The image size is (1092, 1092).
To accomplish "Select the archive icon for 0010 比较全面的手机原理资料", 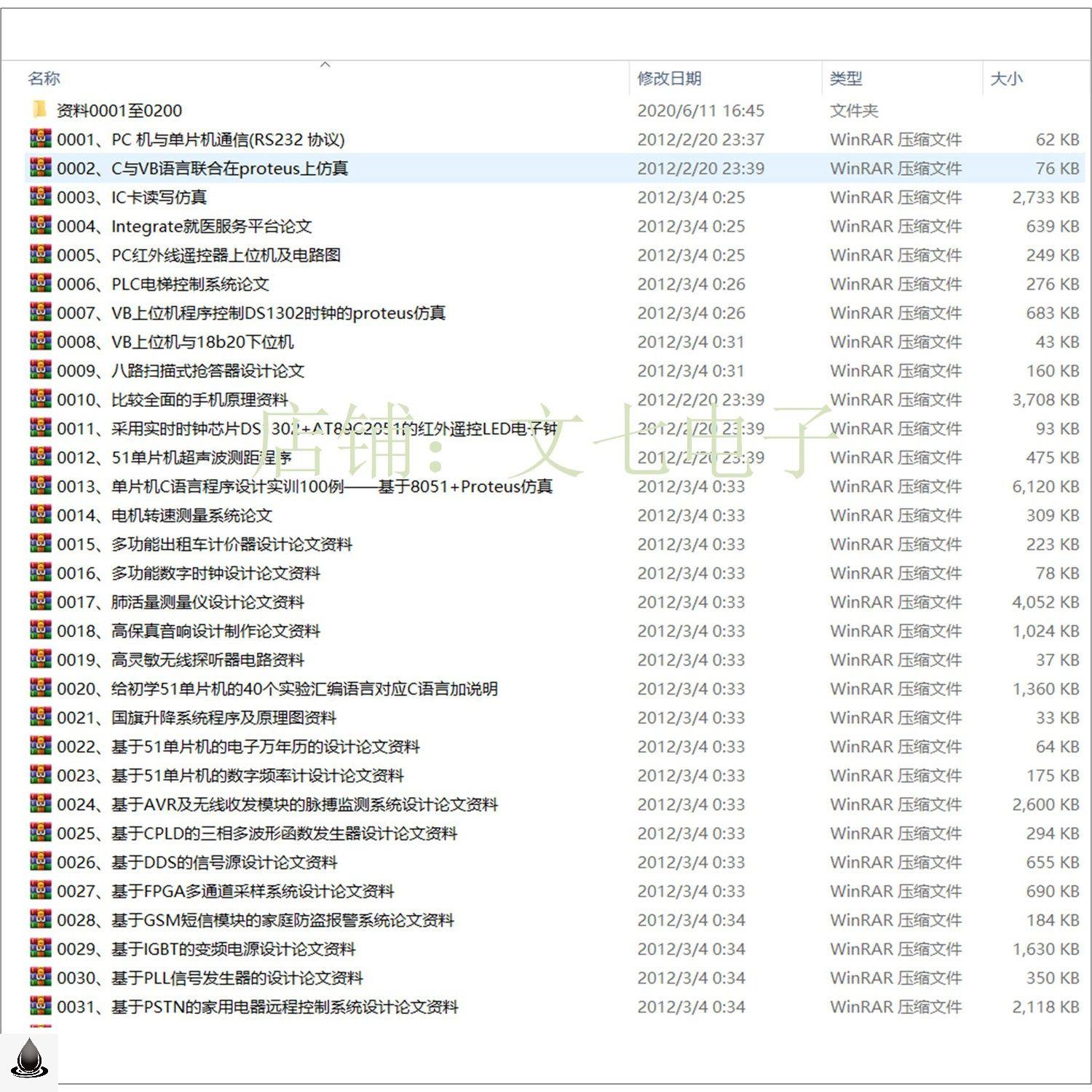I will click(40, 399).
